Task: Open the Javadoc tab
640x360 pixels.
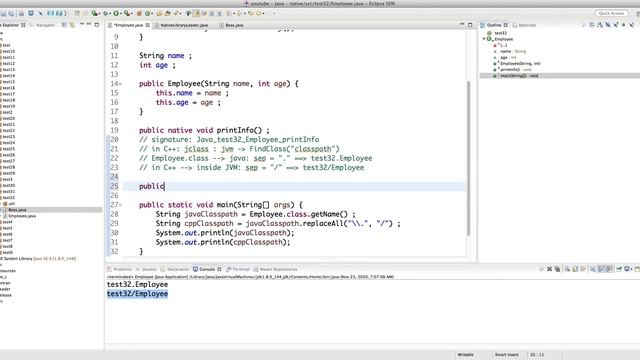Action: coord(149,269)
